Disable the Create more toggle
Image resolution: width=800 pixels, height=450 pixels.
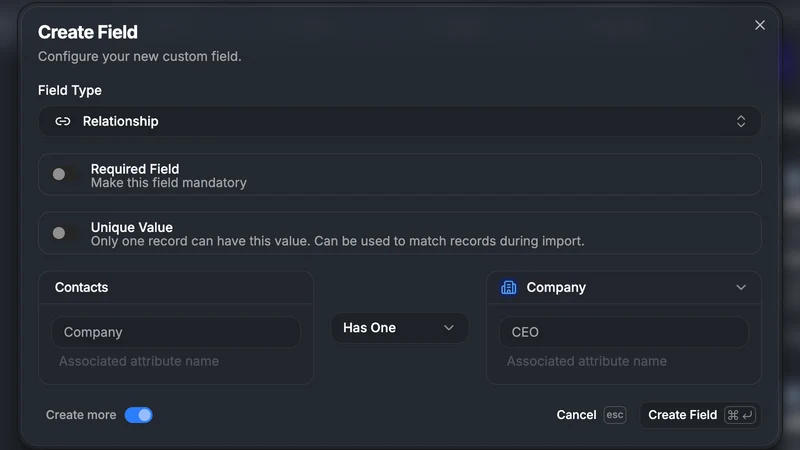139,415
